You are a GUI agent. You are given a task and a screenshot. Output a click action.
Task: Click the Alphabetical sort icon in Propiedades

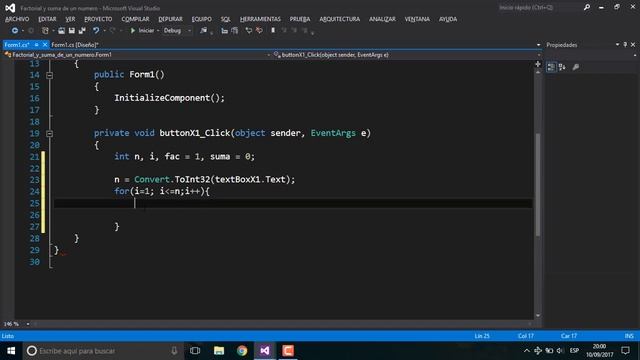click(x=562, y=67)
